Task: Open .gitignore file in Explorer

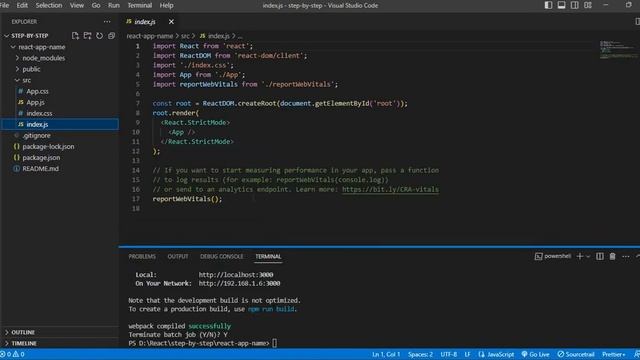Action: (x=36, y=135)
